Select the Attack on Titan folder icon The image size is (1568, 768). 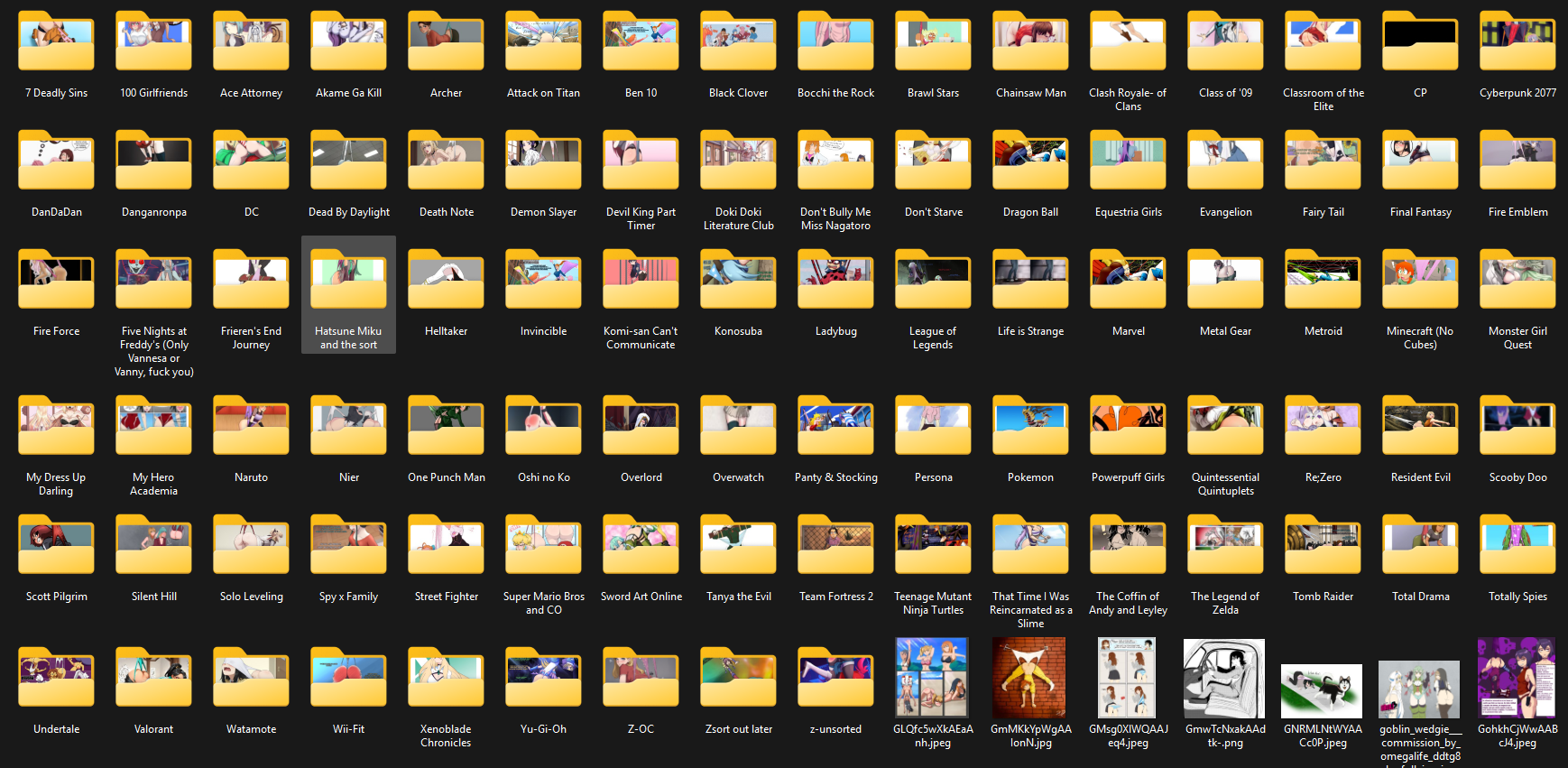click(543, 42)
